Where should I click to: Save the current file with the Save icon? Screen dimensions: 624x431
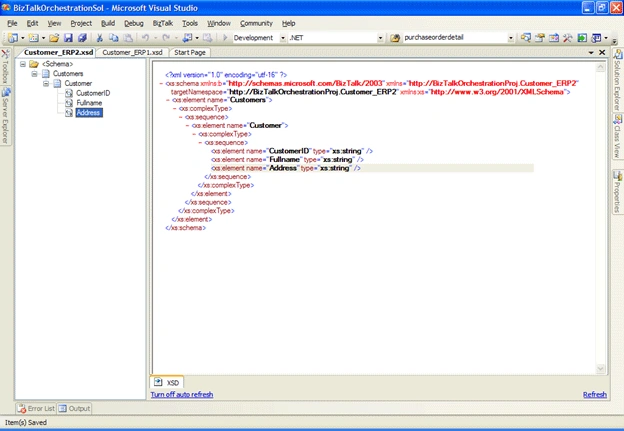click(x=68, y=38)
